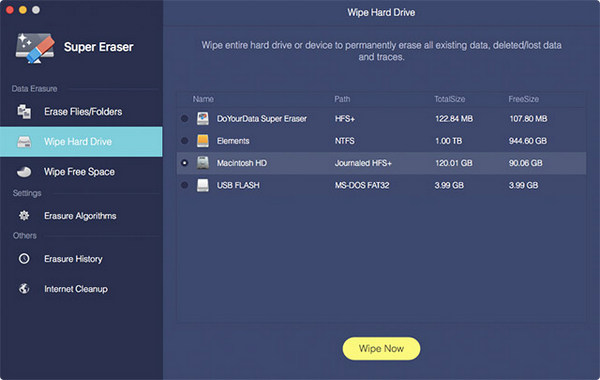Click the USB FLASH drive icon
This screenshot has height=380, width=600.
pyautogui.click(x=203, y=185)
